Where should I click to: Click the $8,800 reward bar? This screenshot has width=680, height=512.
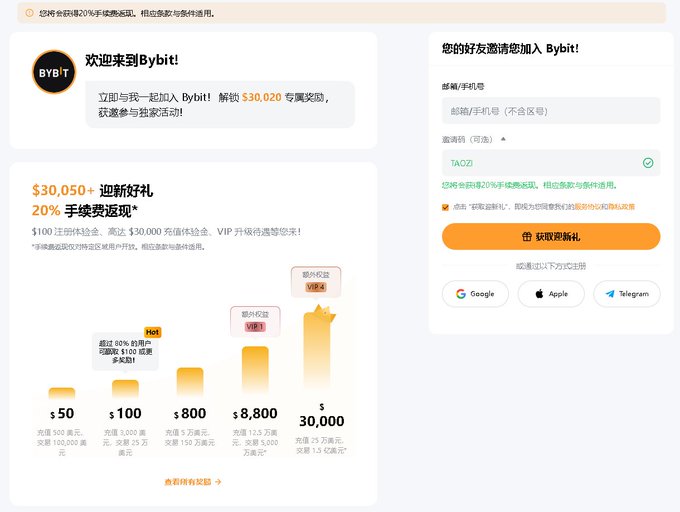tap(255, 371)
